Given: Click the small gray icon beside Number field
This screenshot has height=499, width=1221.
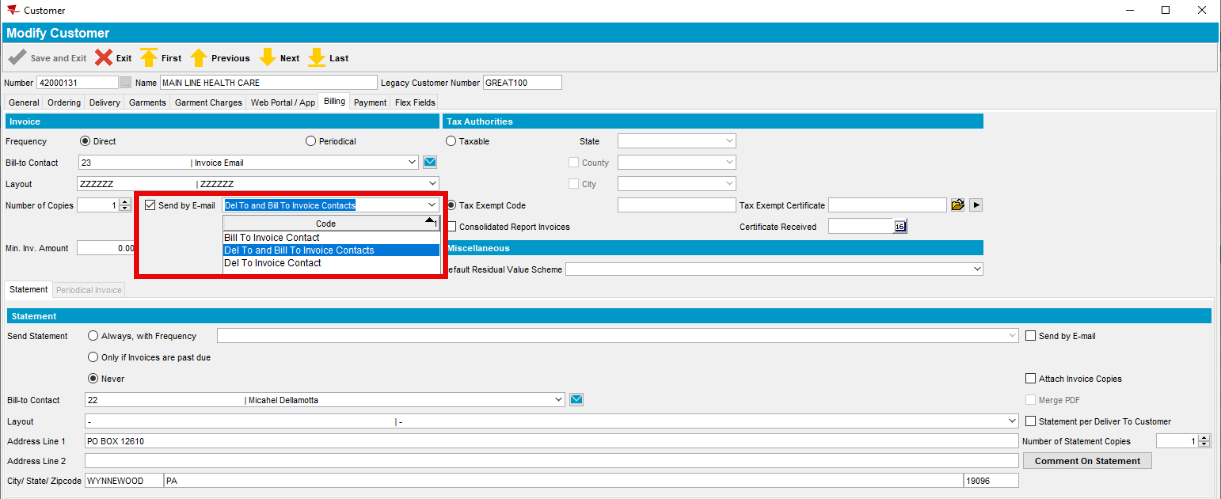Looking at the screenshot, I should point(125,83).
